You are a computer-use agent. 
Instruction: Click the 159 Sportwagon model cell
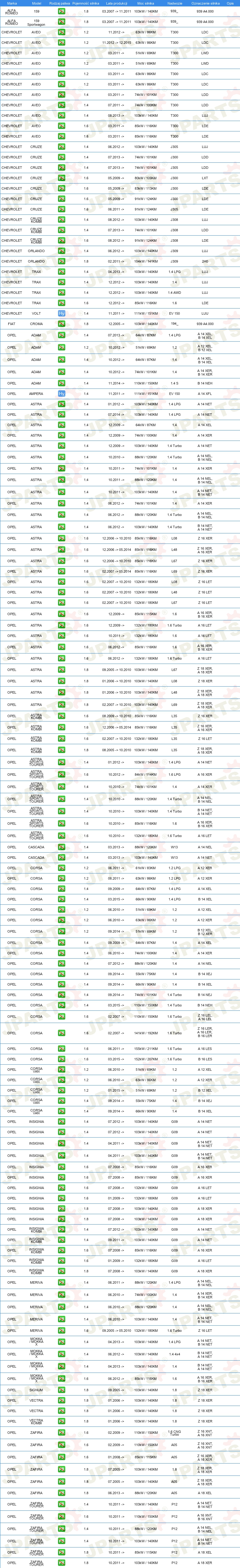click(x=37, y=22)
